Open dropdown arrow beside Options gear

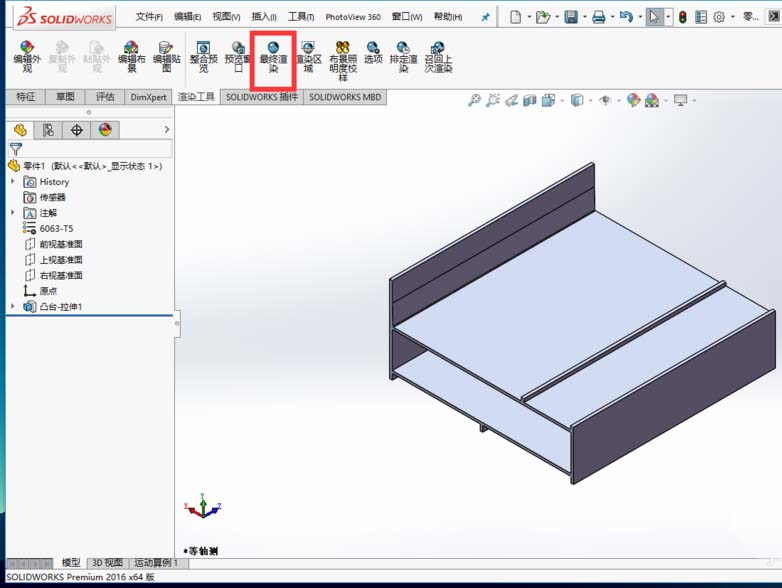tap(732, 17)
